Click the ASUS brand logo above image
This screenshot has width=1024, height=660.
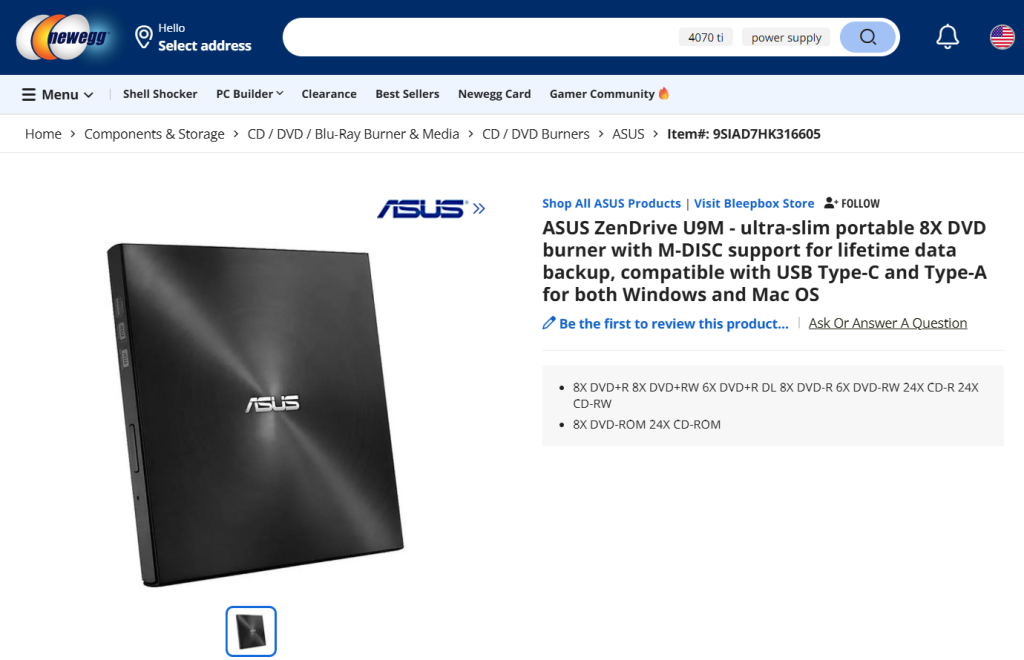pos(430,209)
